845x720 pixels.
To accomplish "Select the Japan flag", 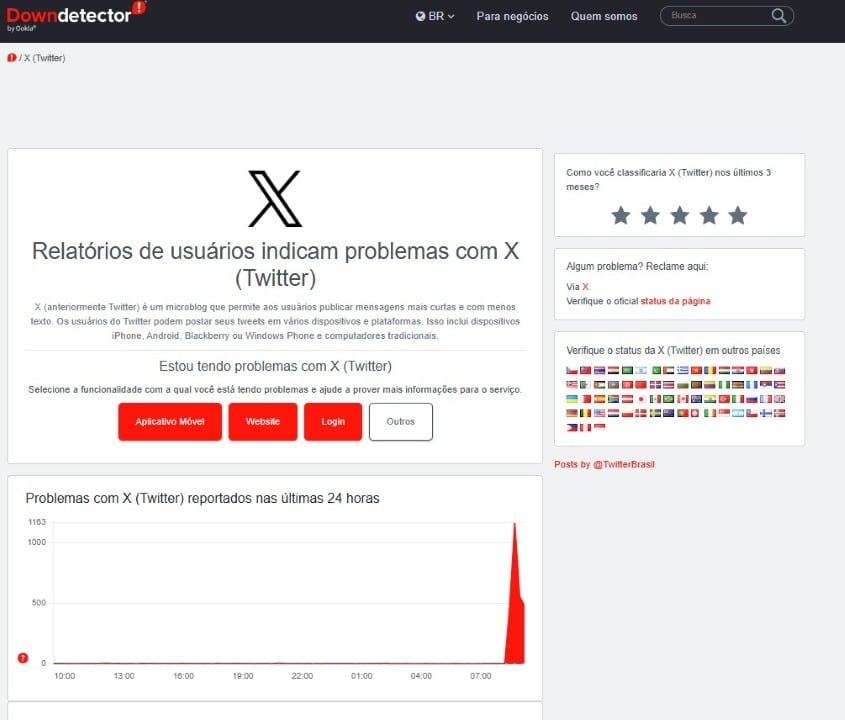I will [641, 399].
